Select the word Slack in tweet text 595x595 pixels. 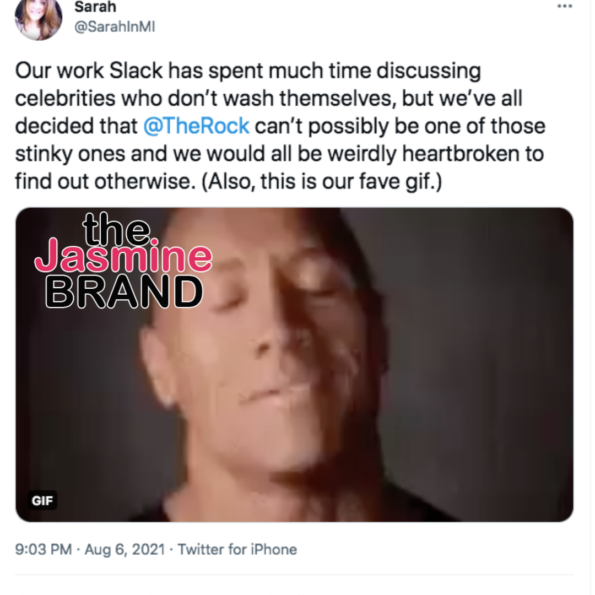(136, 71)
